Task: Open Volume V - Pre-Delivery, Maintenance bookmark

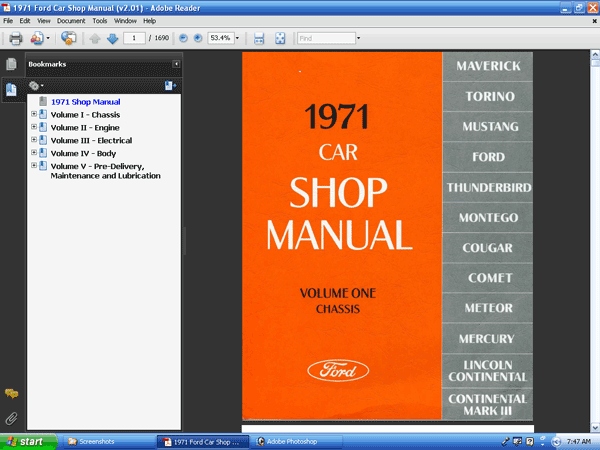Action: click(x=106, y=171)
